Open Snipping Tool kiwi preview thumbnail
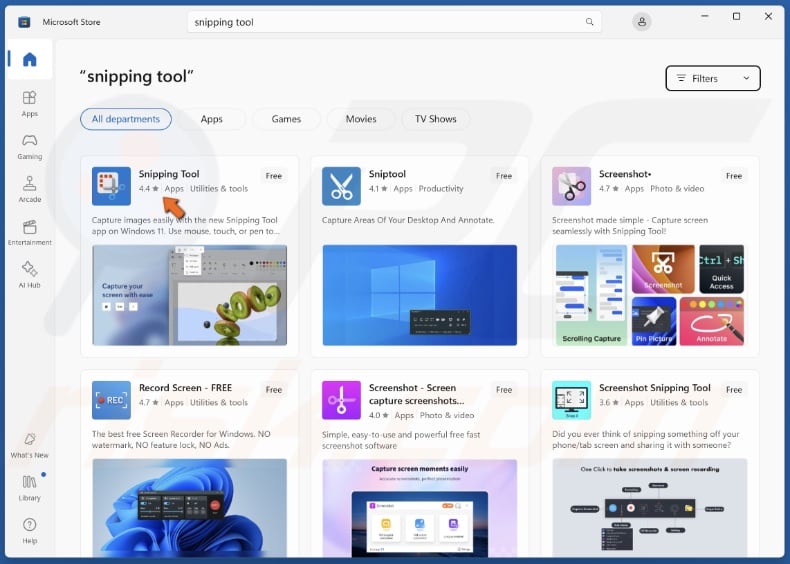Image resolution: width=790 pixels, height=564 pixels. pyautogui.click(x=189, y=295)
